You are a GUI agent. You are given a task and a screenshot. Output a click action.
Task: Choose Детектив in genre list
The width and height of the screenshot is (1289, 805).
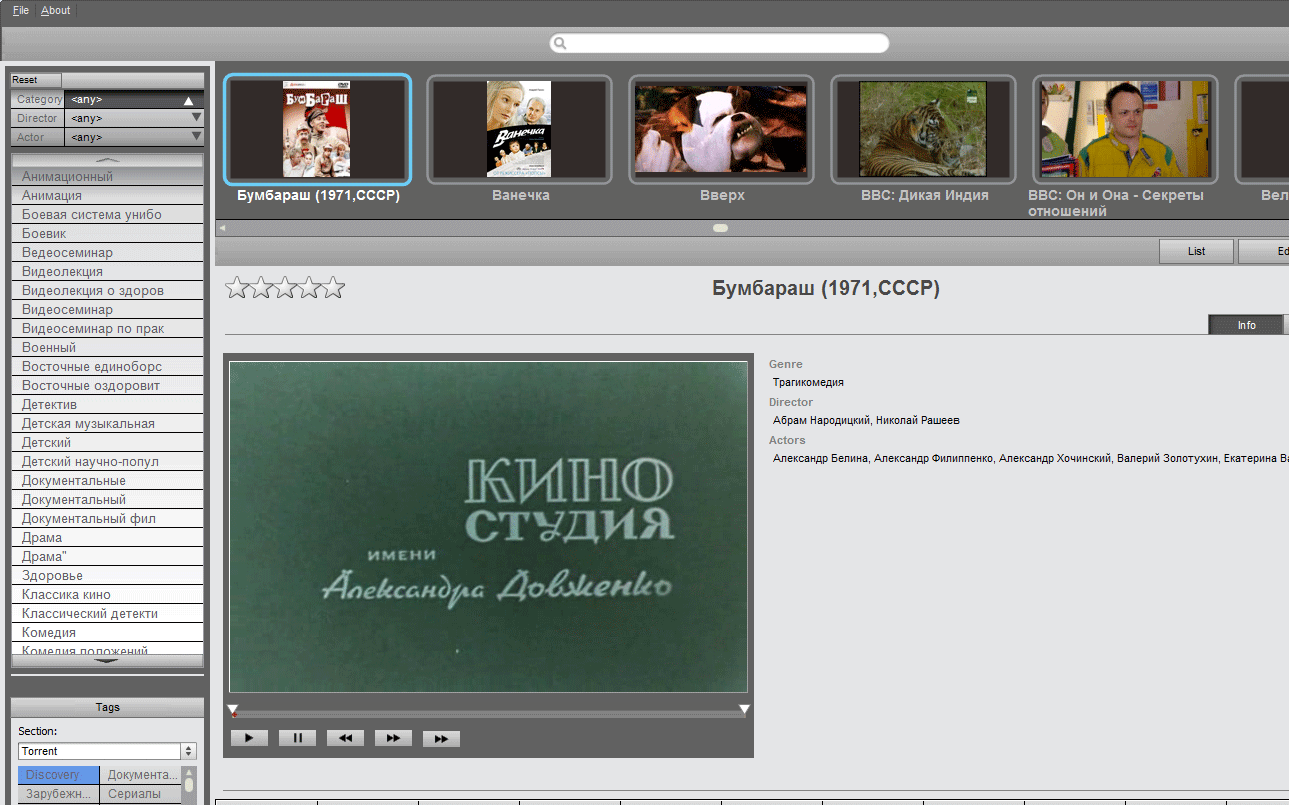(x=107, y=404)
